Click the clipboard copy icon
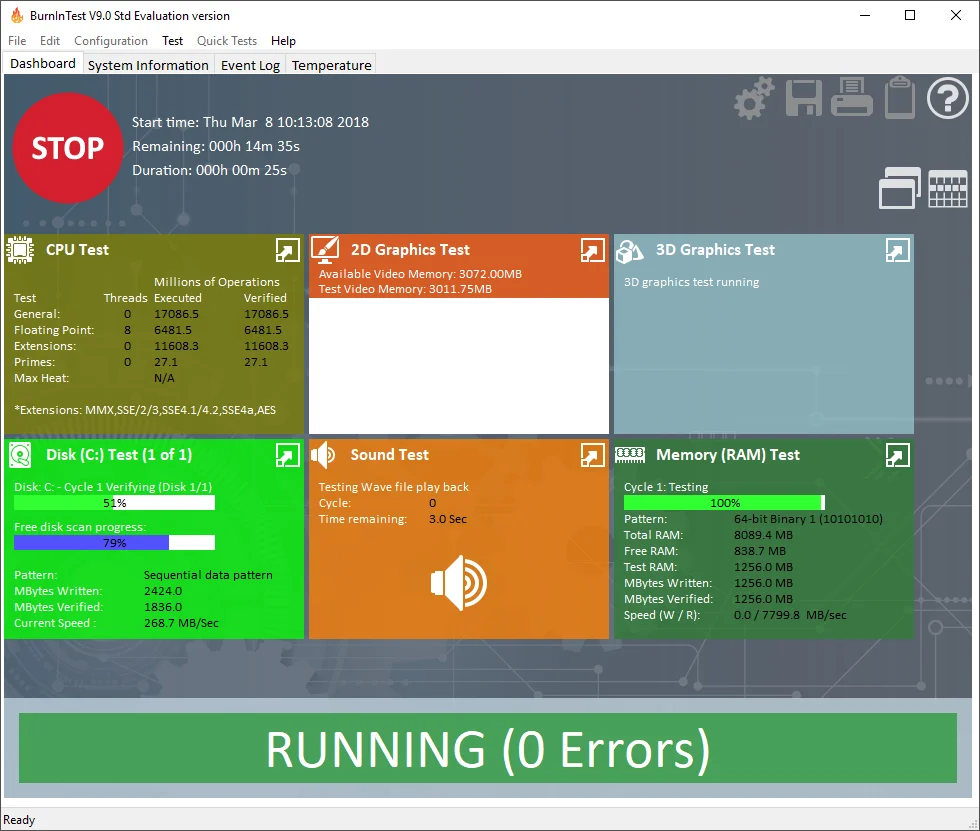Screen dimensions: 980x831 900,97
